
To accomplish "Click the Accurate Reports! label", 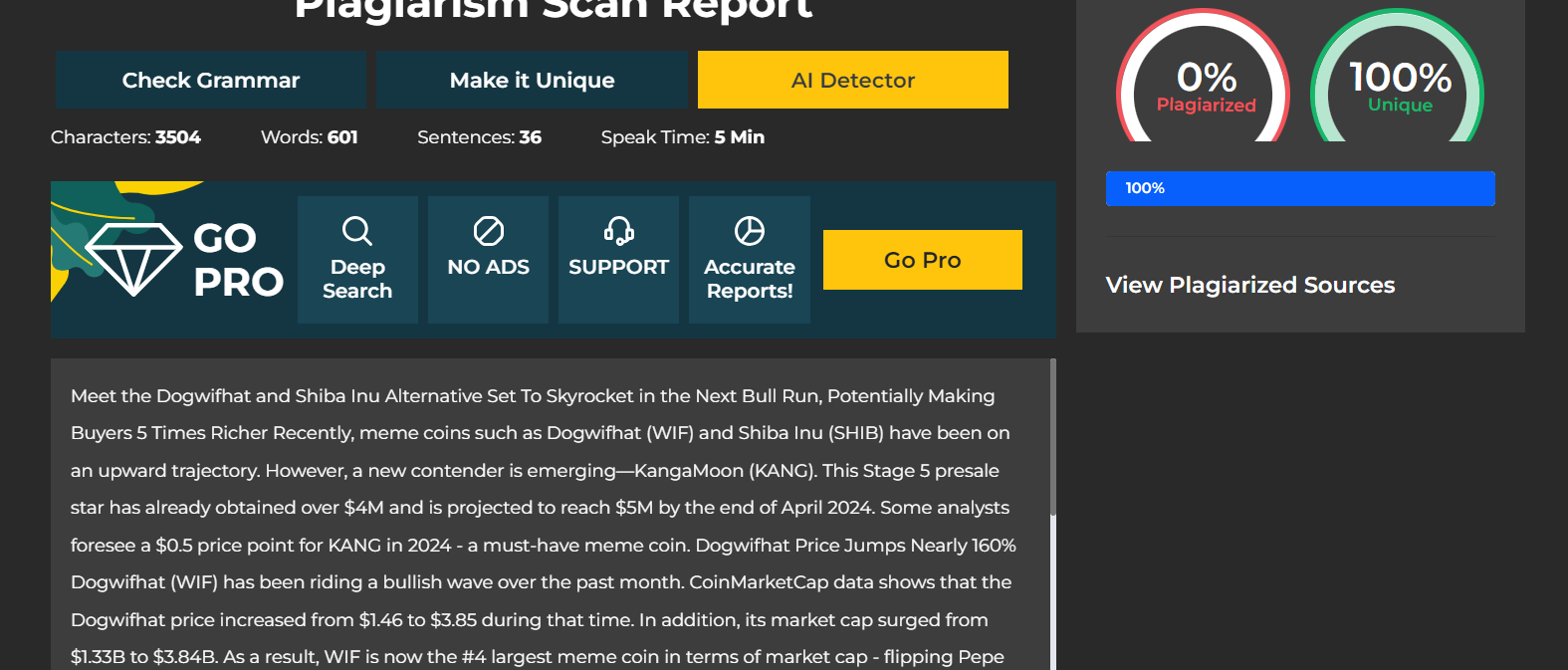I will (750, 279).
